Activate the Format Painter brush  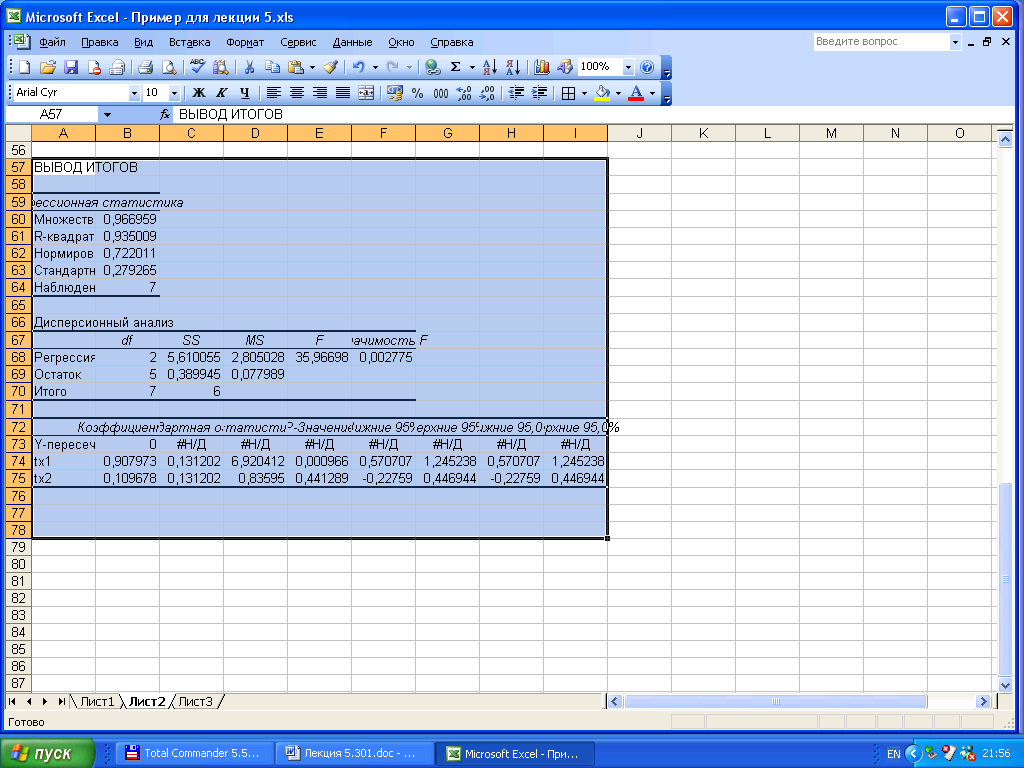point(331,67)
